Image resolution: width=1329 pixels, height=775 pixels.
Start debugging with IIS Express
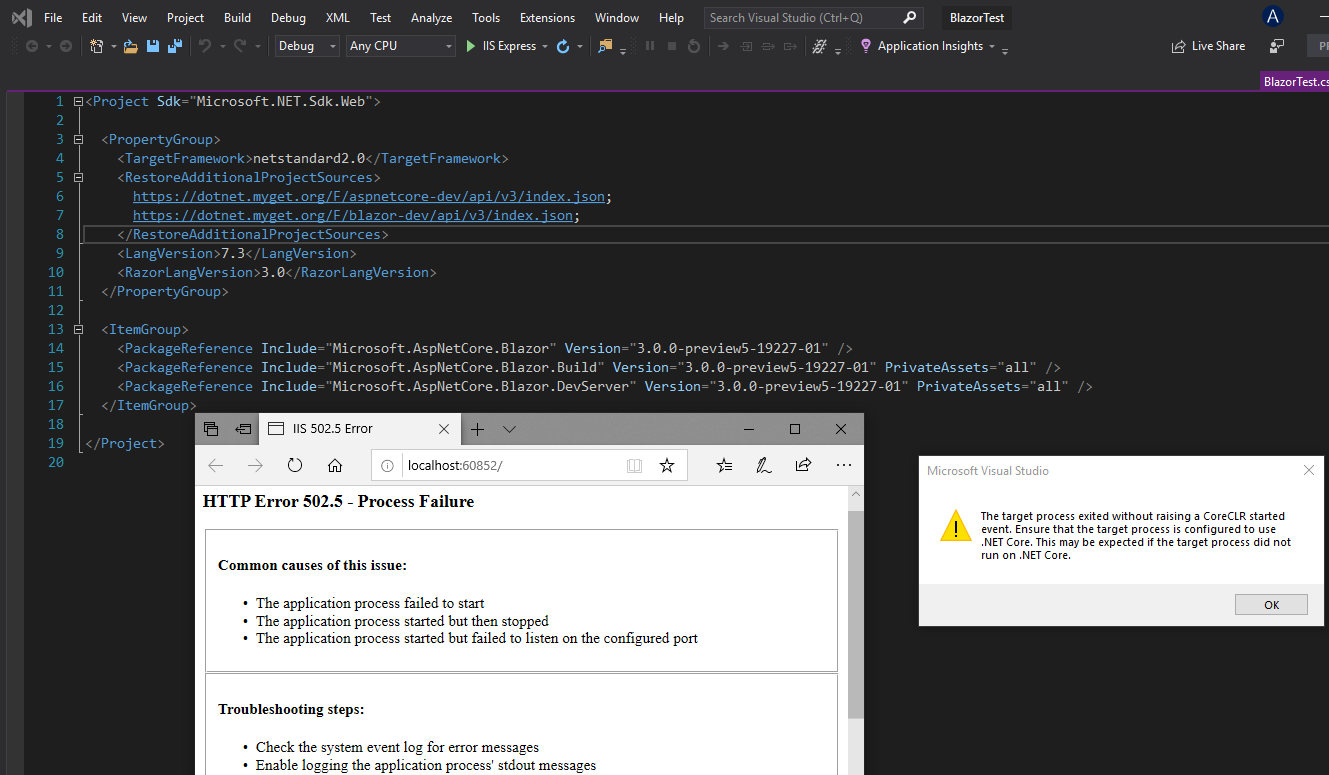coord(469,45)
